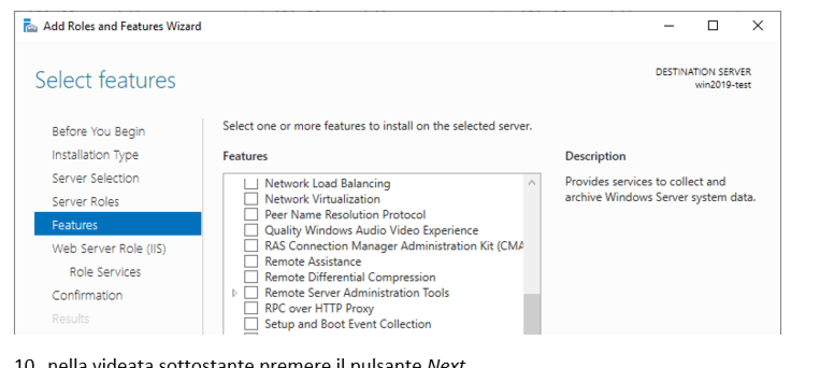Image resolution: width=820 pixels, height=368 pixels.
Task: Enable Peer Name Resolution Protocol checkbox
Action: (x=252, y=215)
